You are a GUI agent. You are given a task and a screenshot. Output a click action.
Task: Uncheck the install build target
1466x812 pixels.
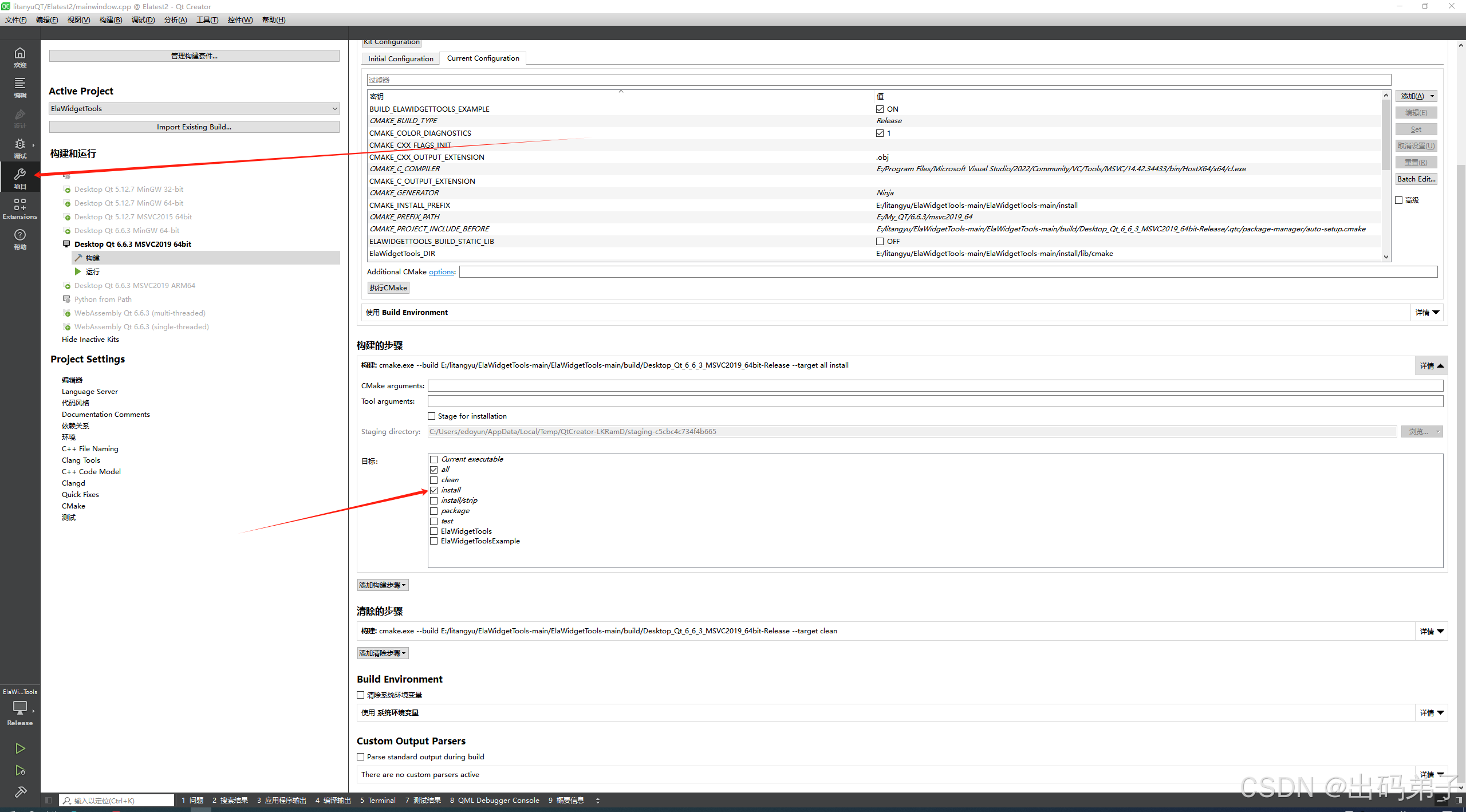click(x=434, y=490)
